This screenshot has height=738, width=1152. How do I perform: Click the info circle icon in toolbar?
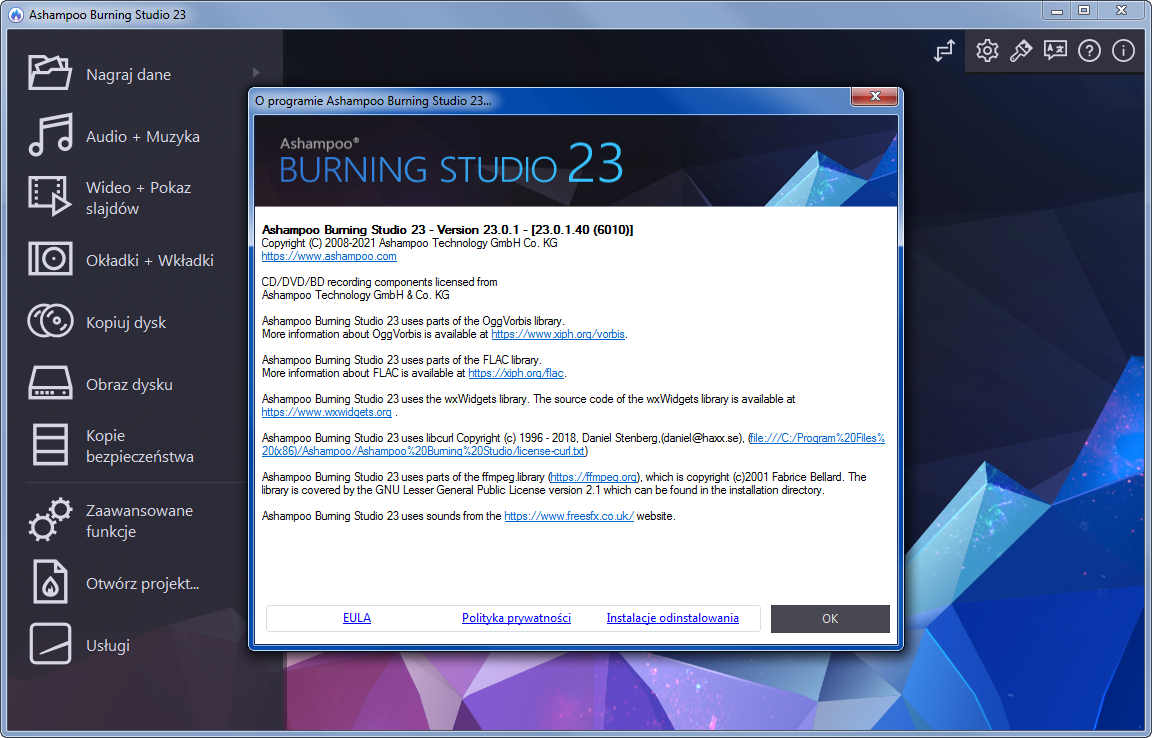point(1123,50)
